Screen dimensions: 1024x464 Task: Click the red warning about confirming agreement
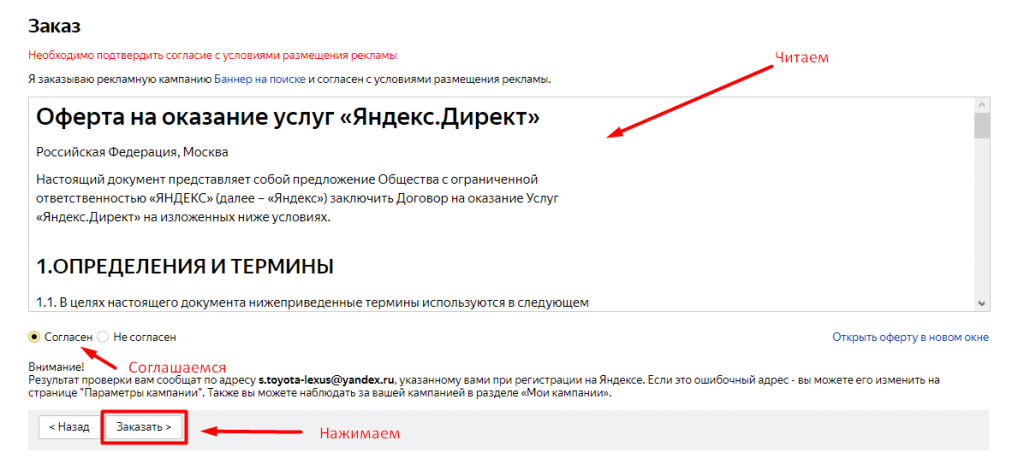click(212, 56)
